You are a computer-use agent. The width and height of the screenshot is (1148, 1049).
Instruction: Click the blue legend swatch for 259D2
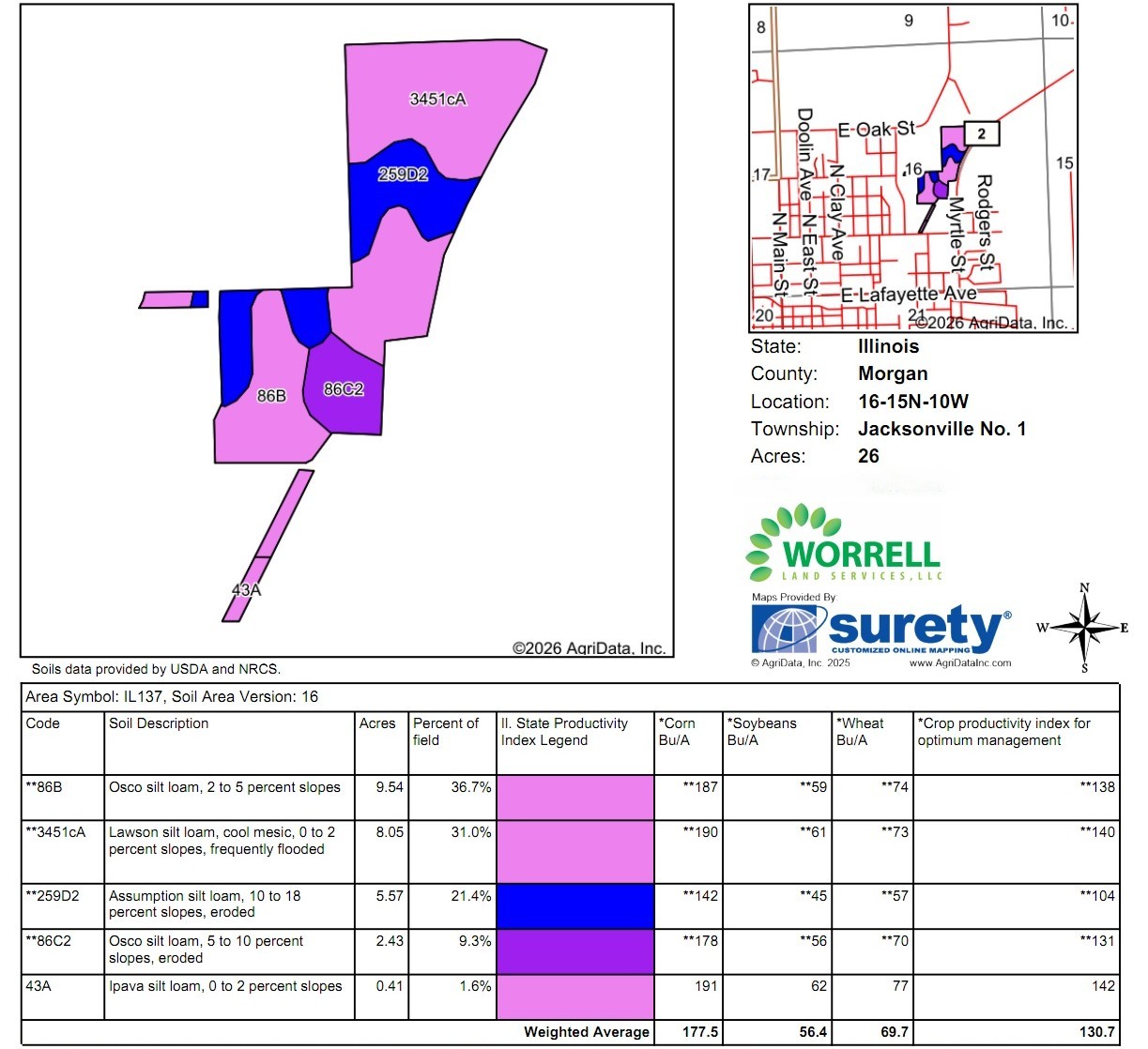(575, 906)
